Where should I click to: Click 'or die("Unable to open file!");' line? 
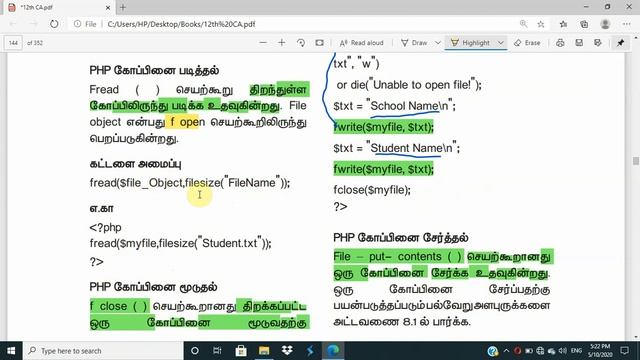409,85
